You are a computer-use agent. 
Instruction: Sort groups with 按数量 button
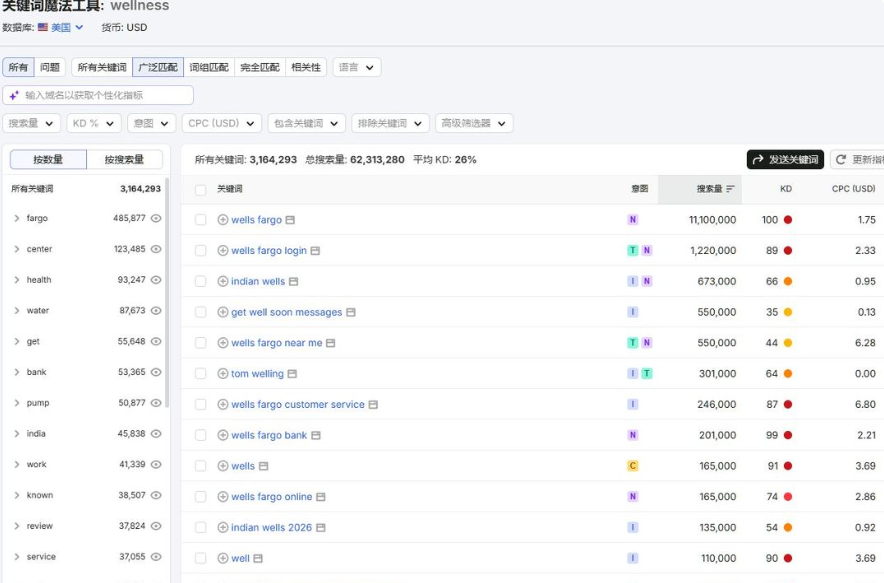click(48, 160)
